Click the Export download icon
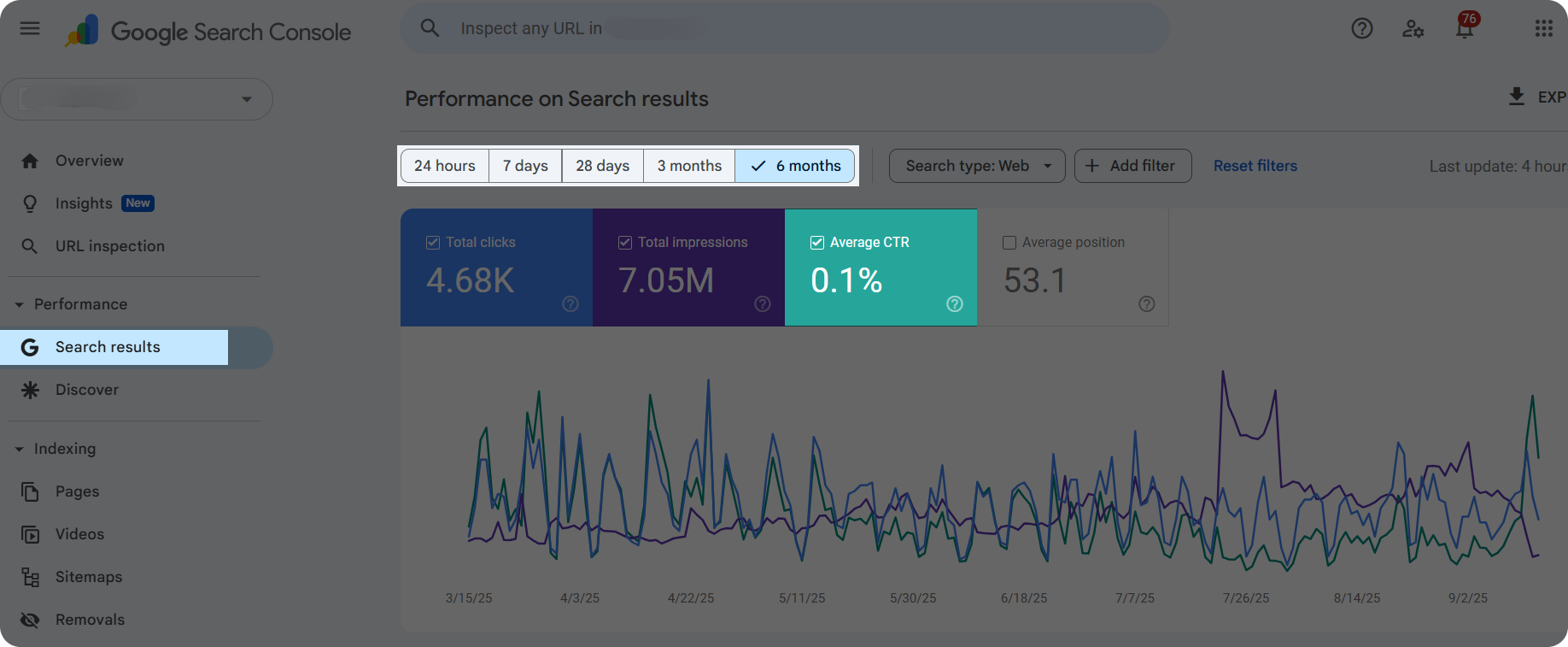The image size is (1568, 647). (x=1517, y=97)
